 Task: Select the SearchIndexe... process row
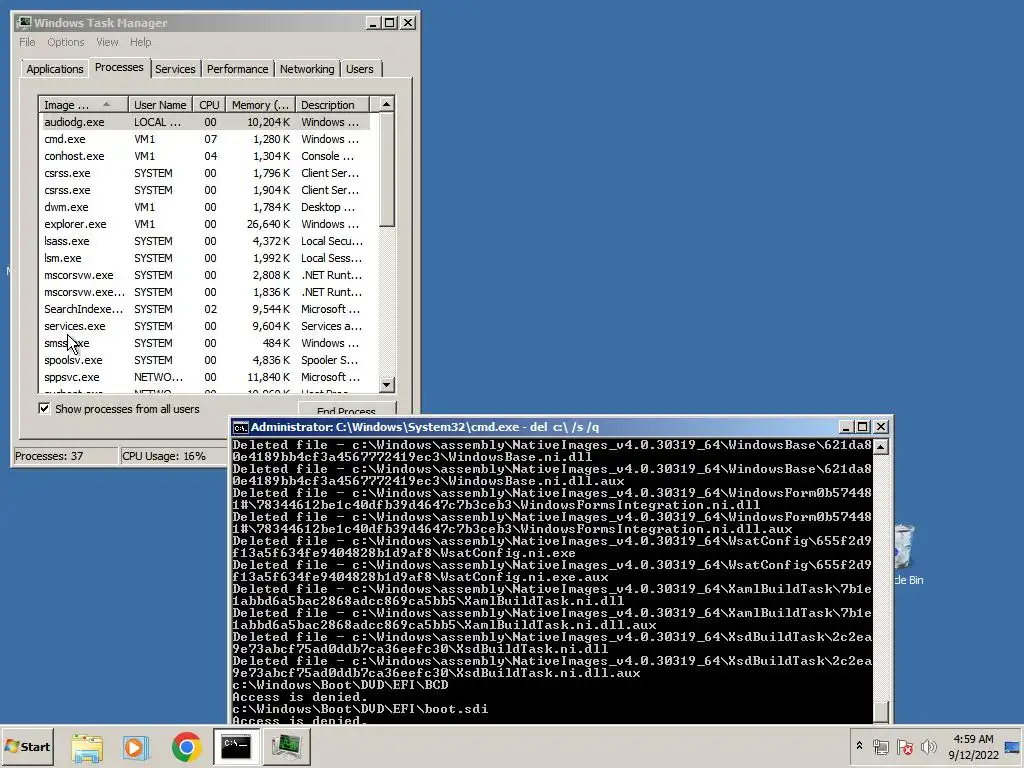[x=204, y=309]
